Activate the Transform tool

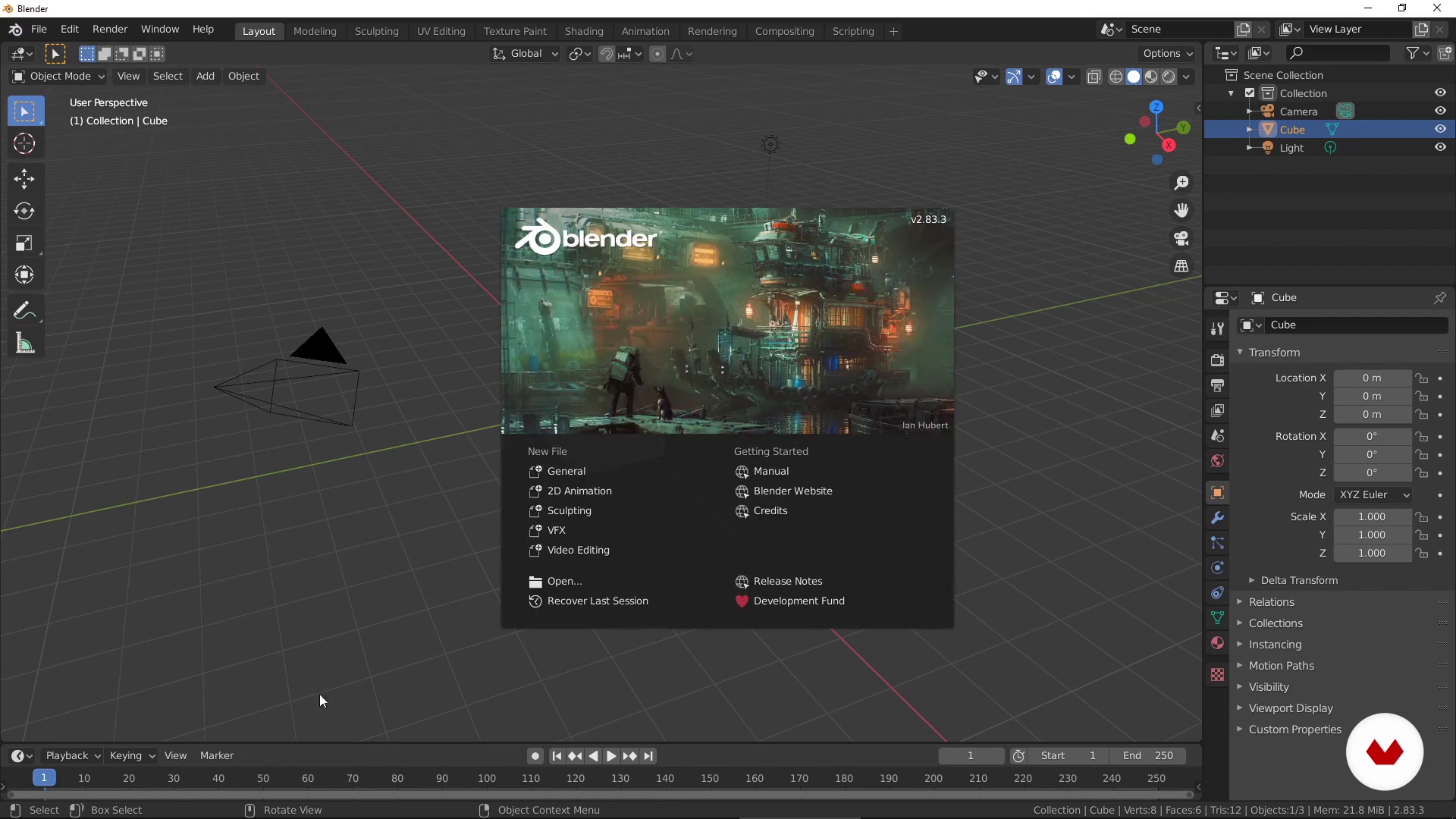tap(24, 275)
